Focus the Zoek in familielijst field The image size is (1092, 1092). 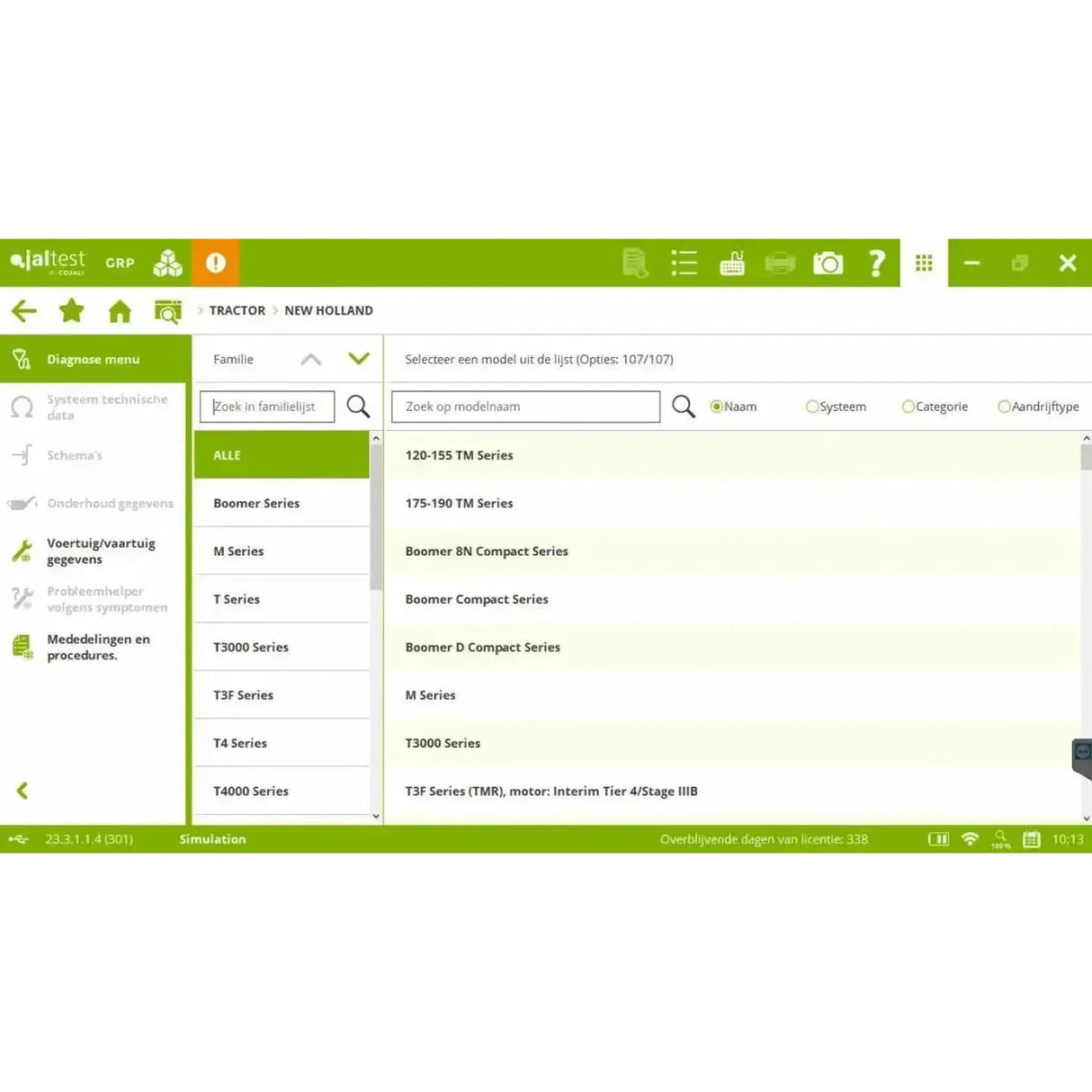[267, 407]
